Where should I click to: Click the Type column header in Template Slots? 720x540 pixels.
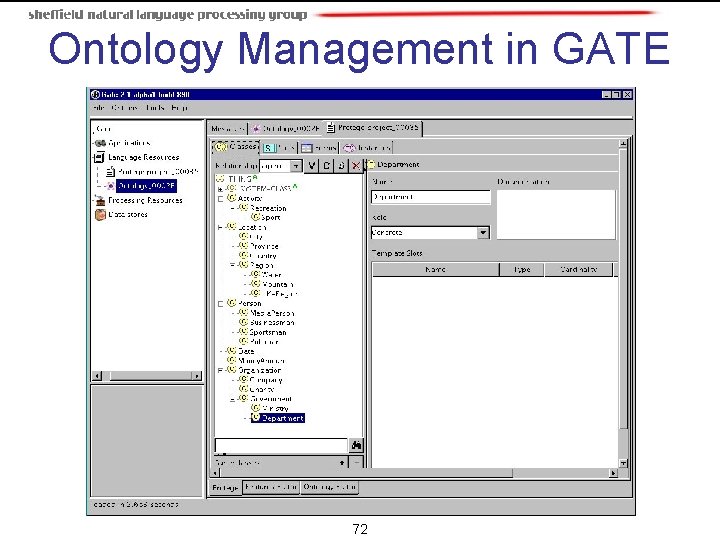(x=522, y=270)
